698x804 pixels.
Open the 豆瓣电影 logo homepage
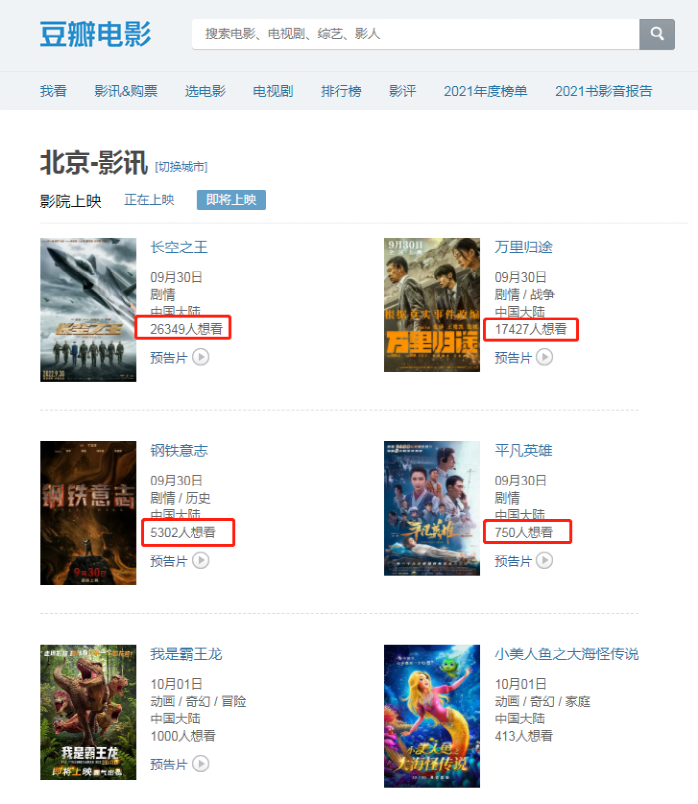(x=95, y=34)
